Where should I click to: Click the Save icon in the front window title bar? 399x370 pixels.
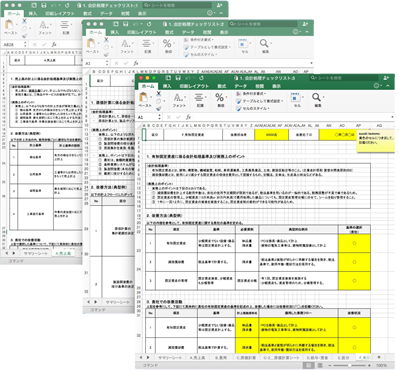[x=178, y=78]
